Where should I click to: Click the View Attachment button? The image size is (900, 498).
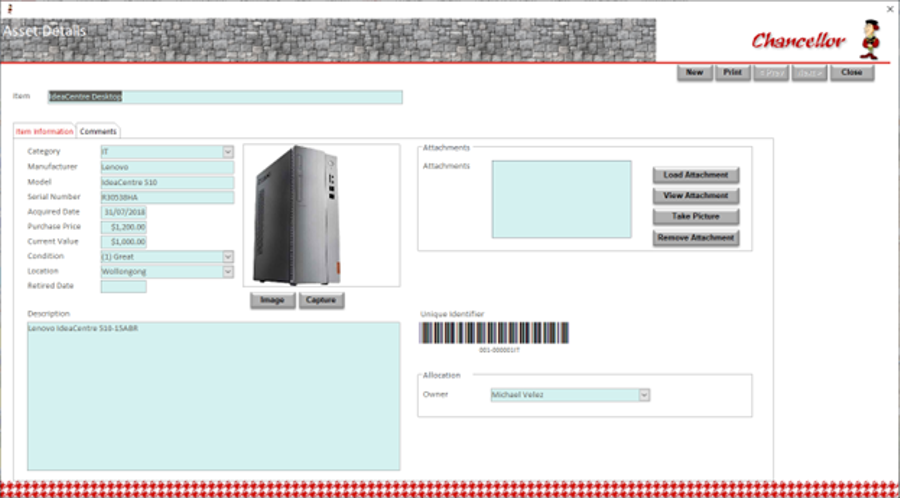[696, 196]
